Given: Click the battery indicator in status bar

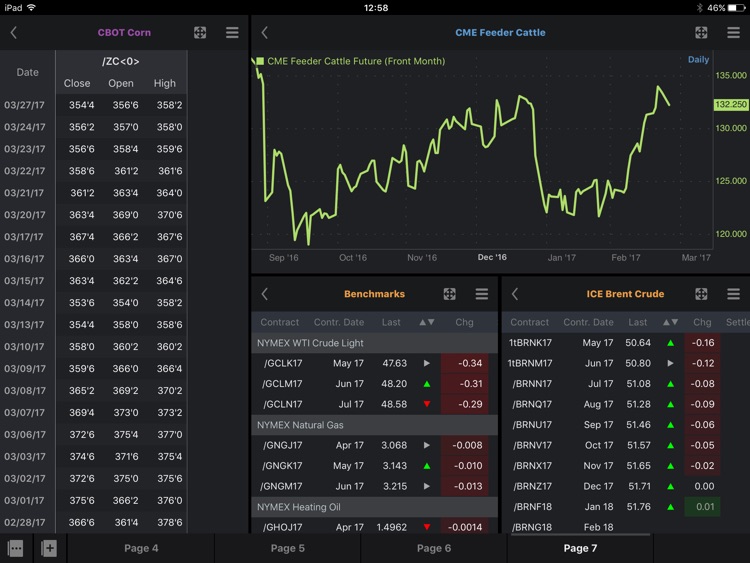Looking at the screenshot, I should coord(736,8).
